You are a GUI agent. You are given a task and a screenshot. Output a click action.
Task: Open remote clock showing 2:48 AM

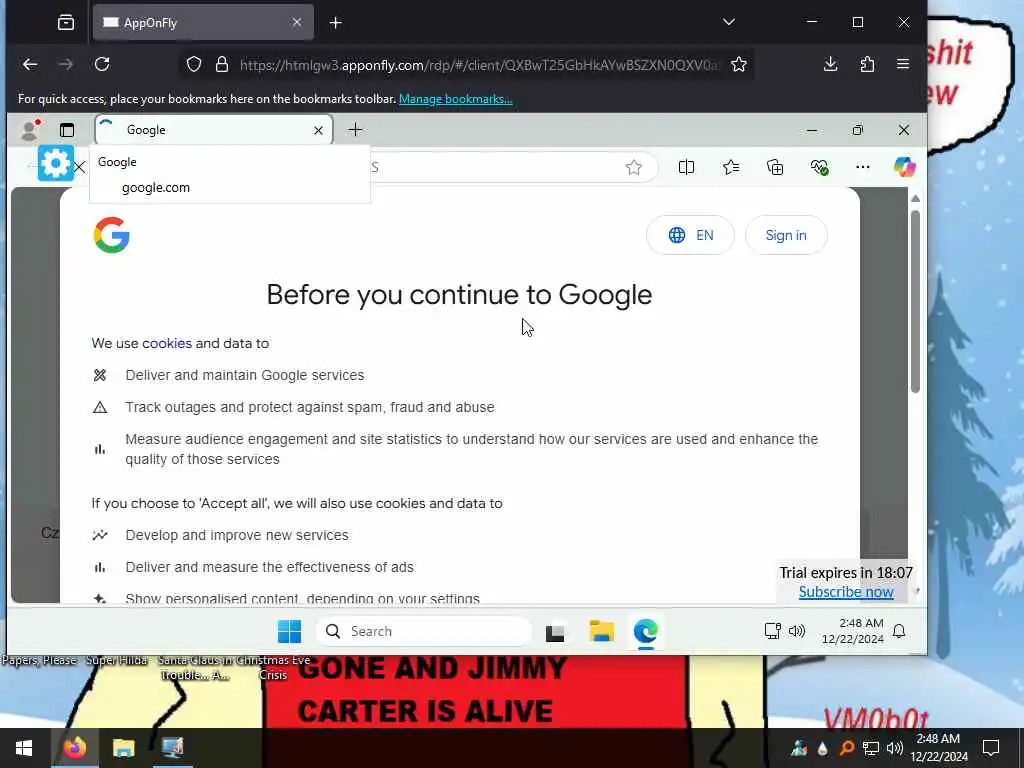[x=852, y=631]
